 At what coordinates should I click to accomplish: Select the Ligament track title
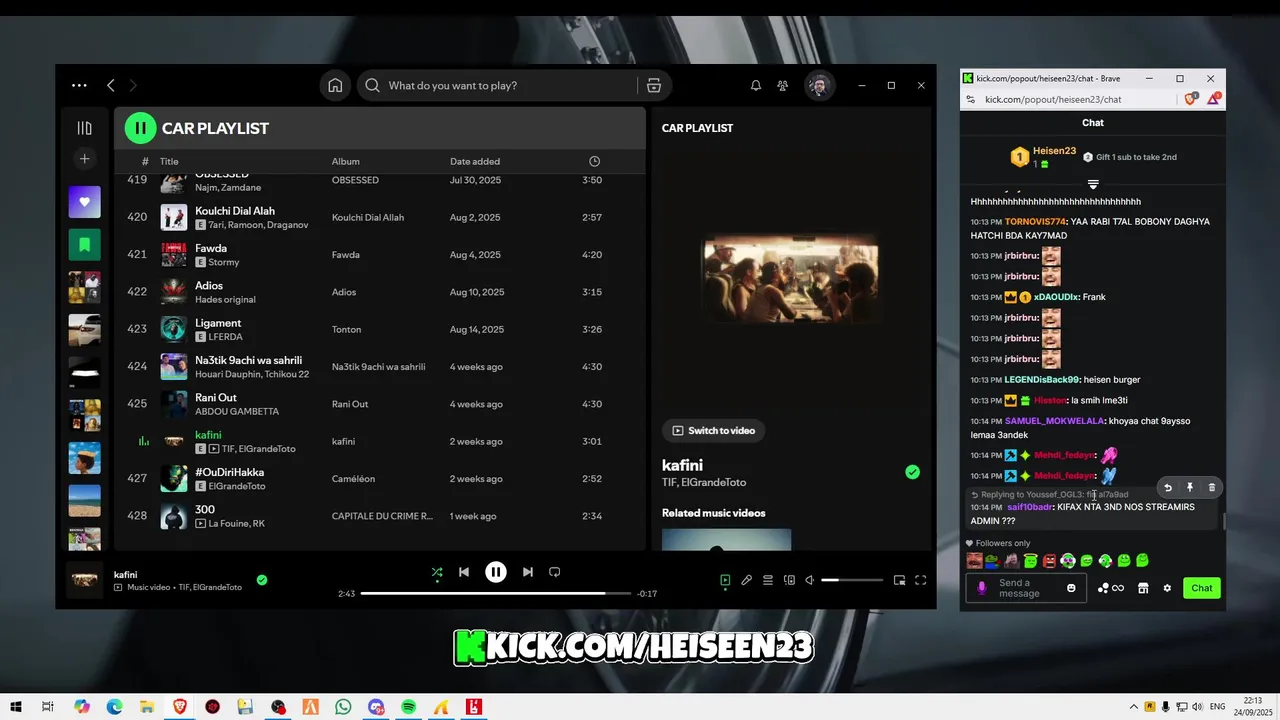pos(218,323)
